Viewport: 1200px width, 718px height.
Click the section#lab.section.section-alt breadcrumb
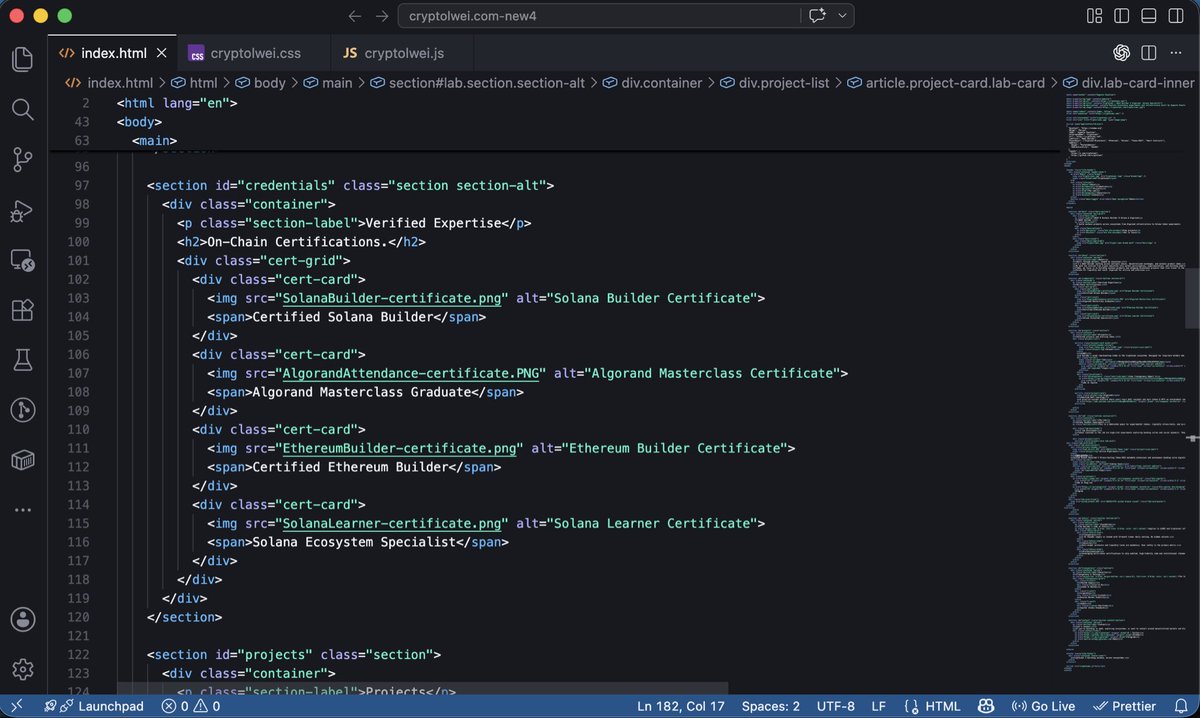pos(478,83)
